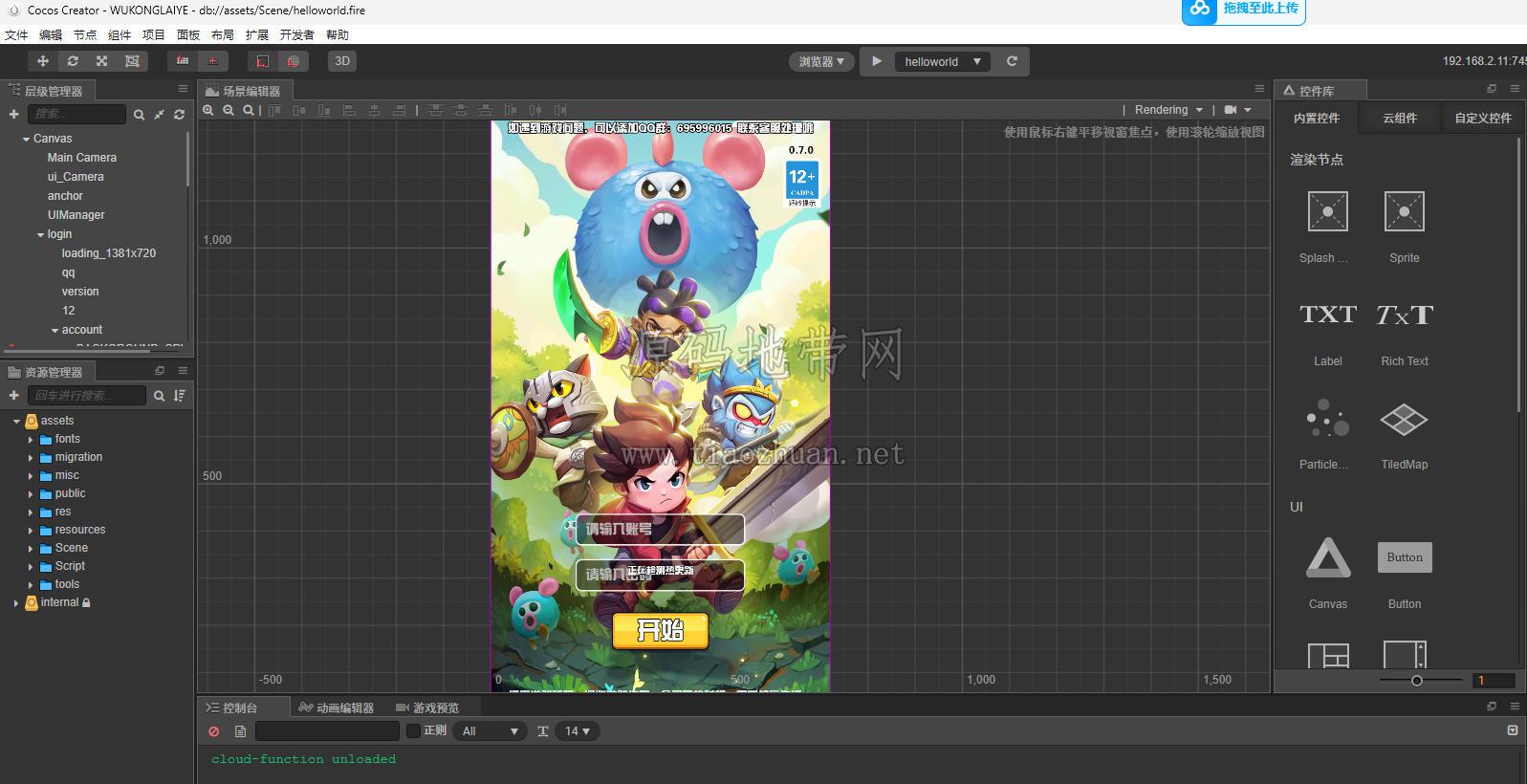
Task: Click the hierarchy search magnifier icon
Action: point(139,115)
